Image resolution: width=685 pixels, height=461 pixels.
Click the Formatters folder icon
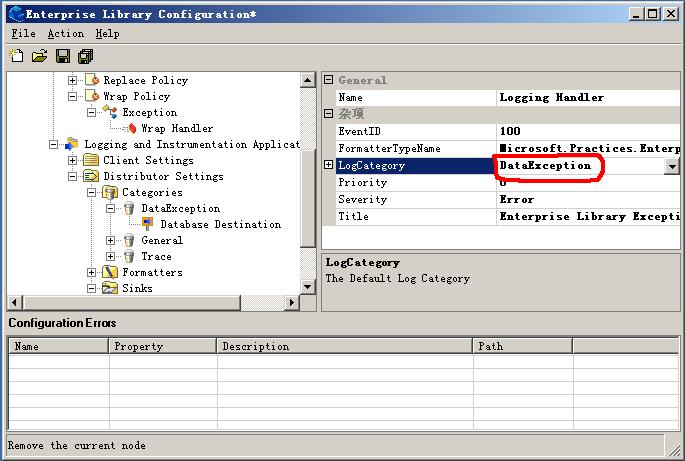pos(110,272)
